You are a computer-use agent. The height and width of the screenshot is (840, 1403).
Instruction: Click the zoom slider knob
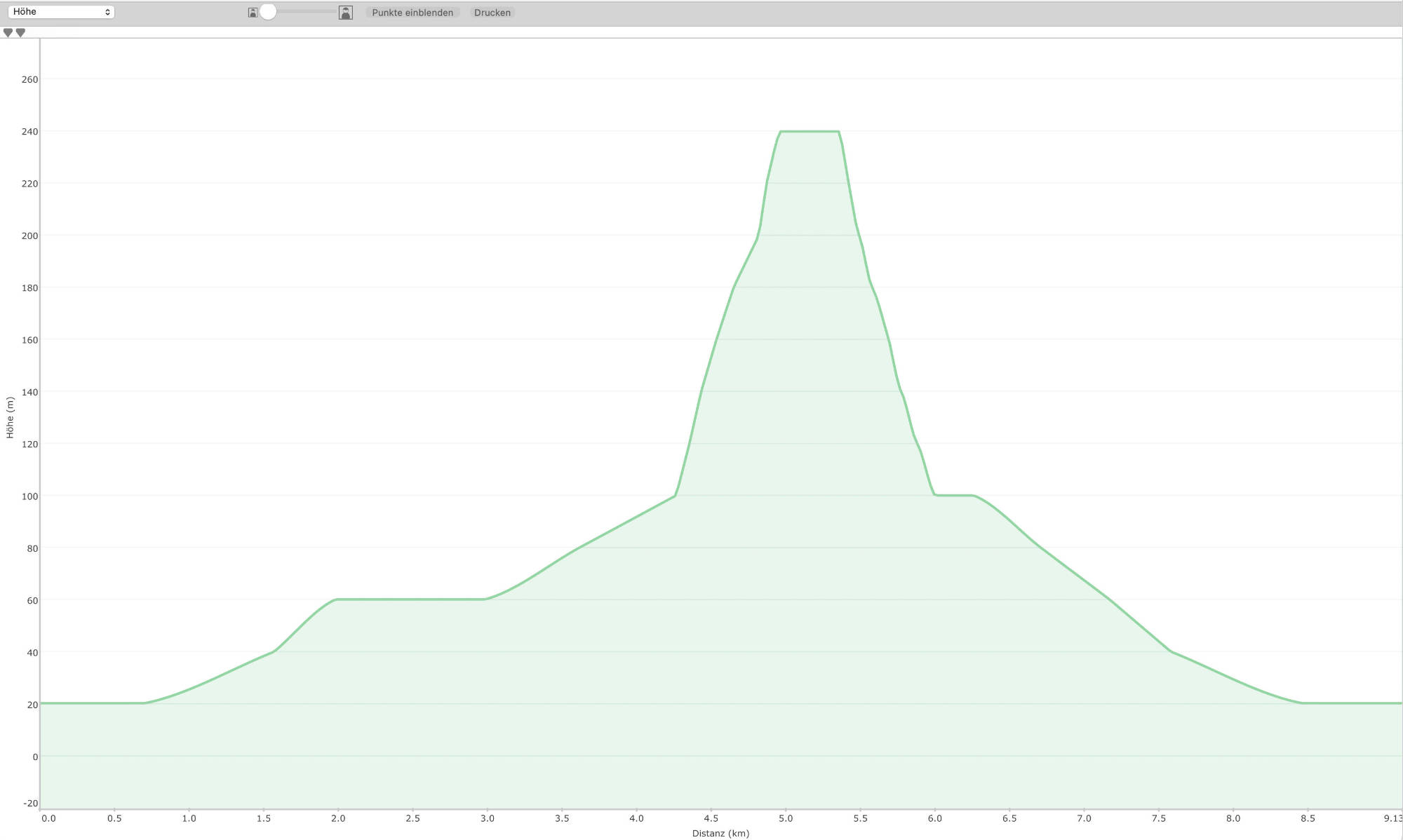coord(267,12)
